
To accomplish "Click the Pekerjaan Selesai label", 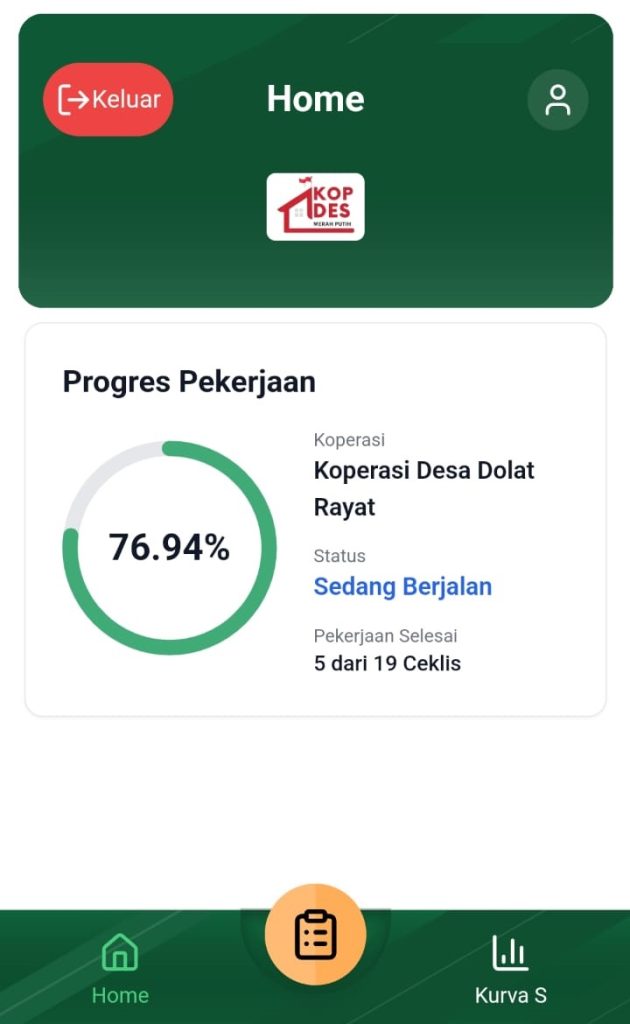I will (385, 636).
